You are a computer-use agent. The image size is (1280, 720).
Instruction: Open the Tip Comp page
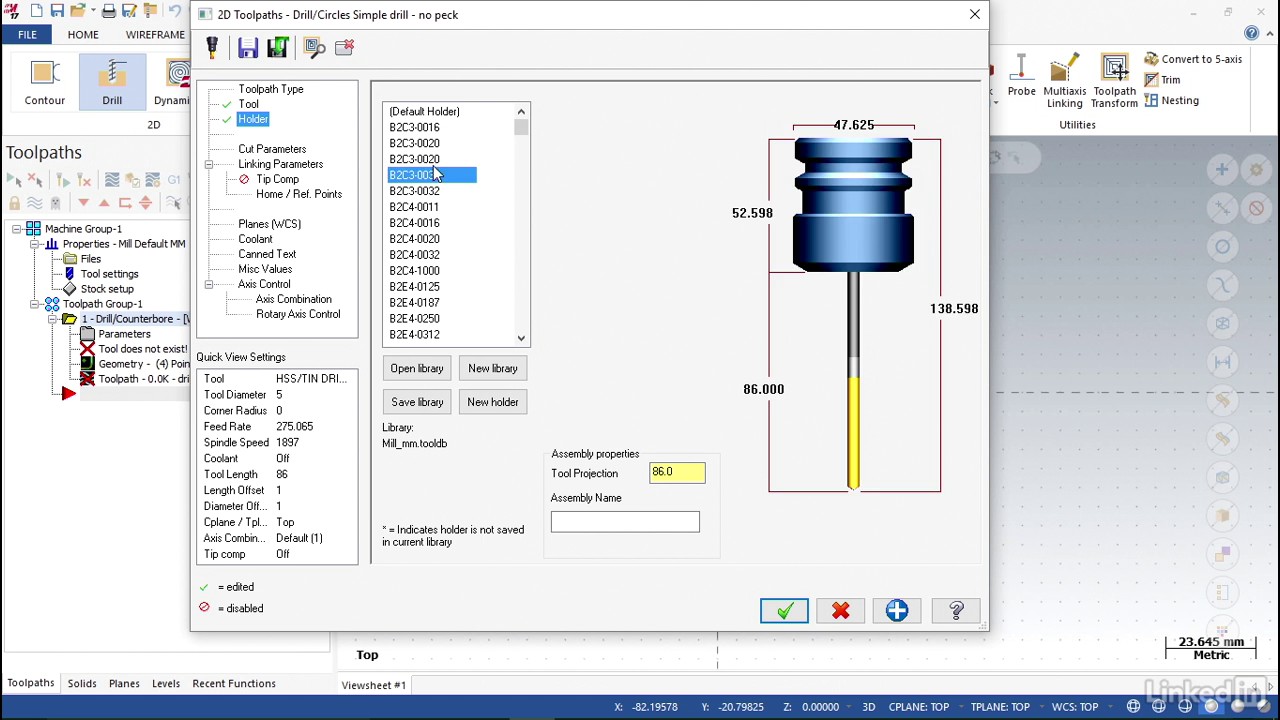pos(277,179)
